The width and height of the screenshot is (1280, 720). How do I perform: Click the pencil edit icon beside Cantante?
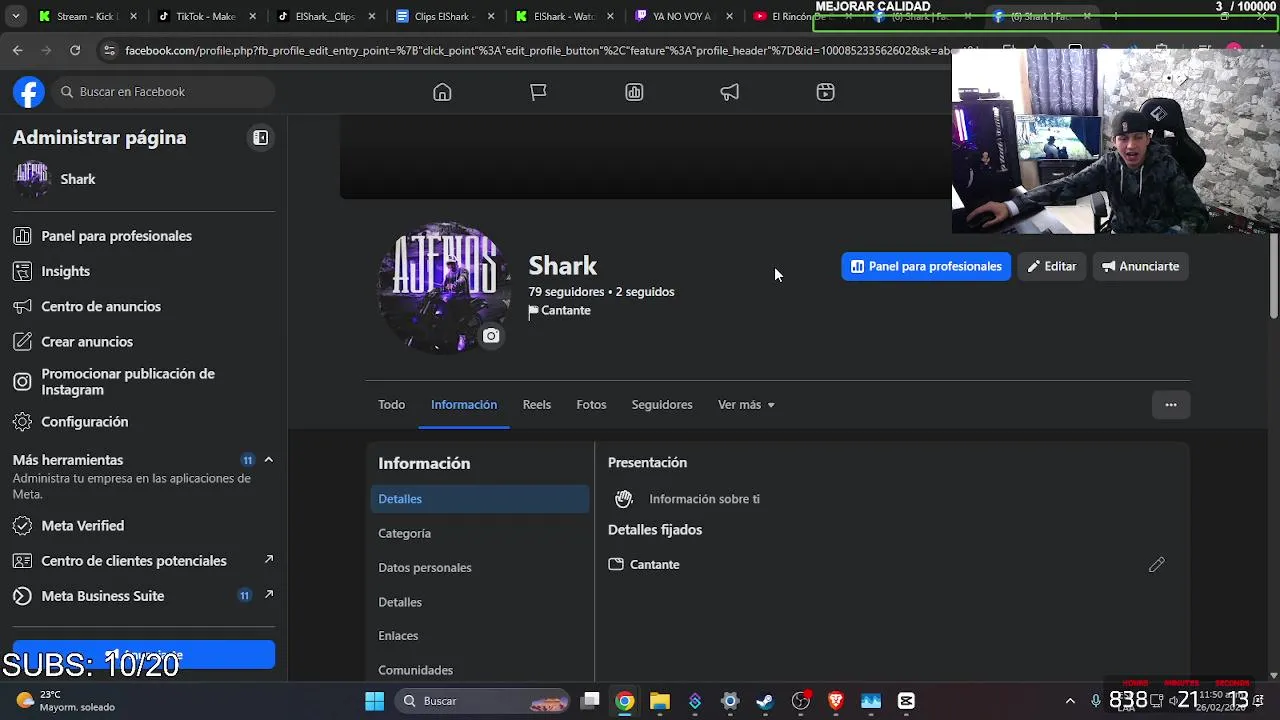[x=1157, y=565]
